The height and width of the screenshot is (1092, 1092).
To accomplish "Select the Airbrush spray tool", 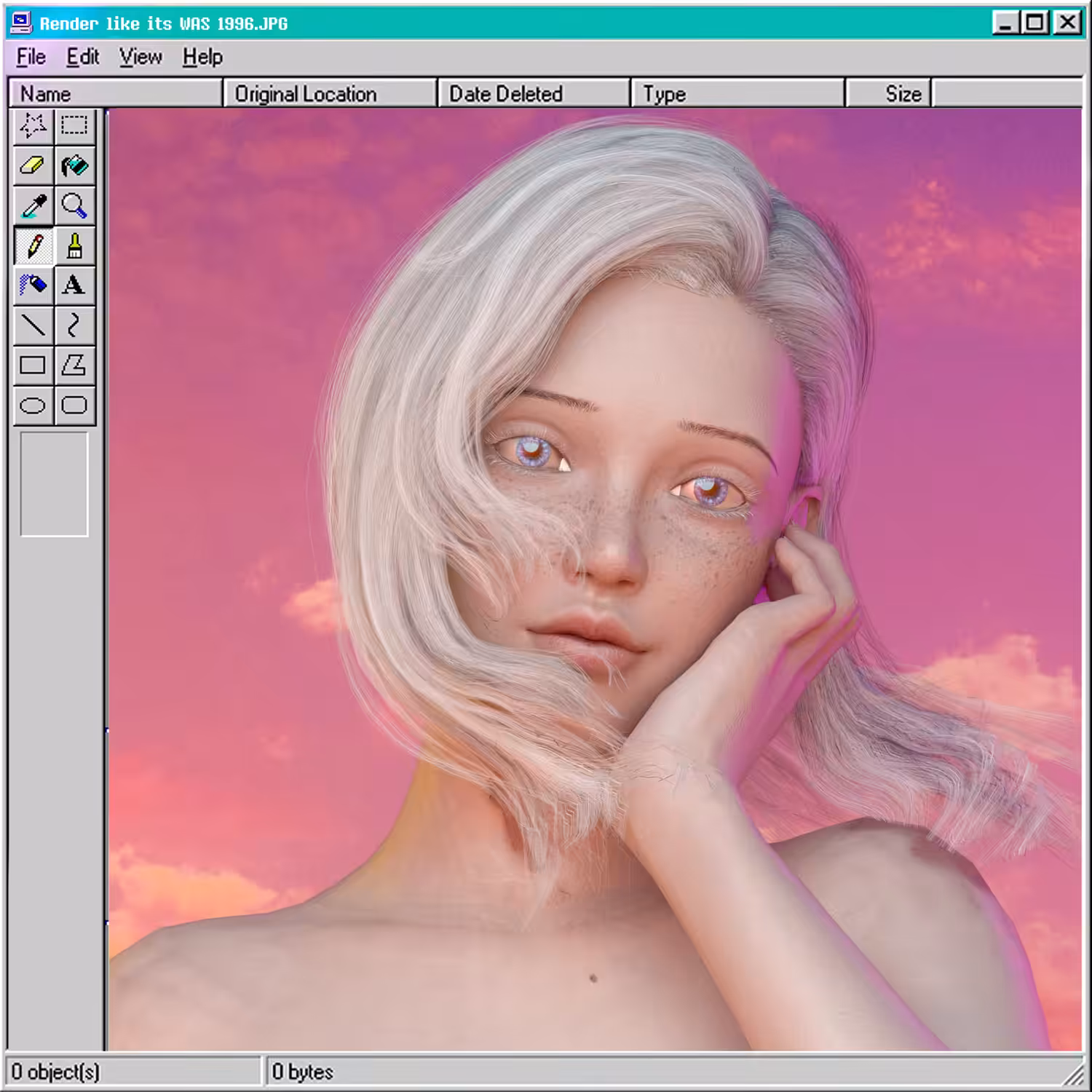I will 33,285.
